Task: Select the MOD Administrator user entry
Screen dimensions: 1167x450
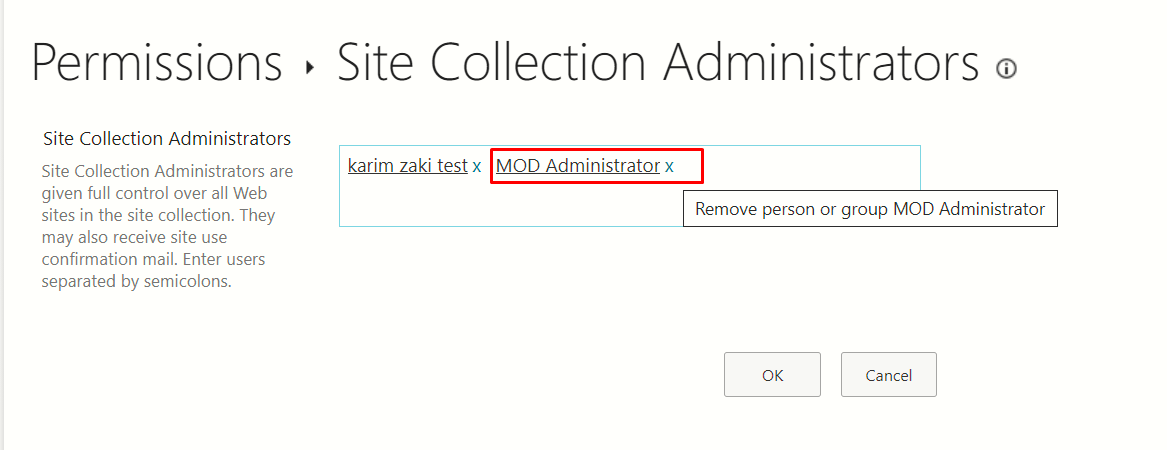Action: [x=578, y=166]
